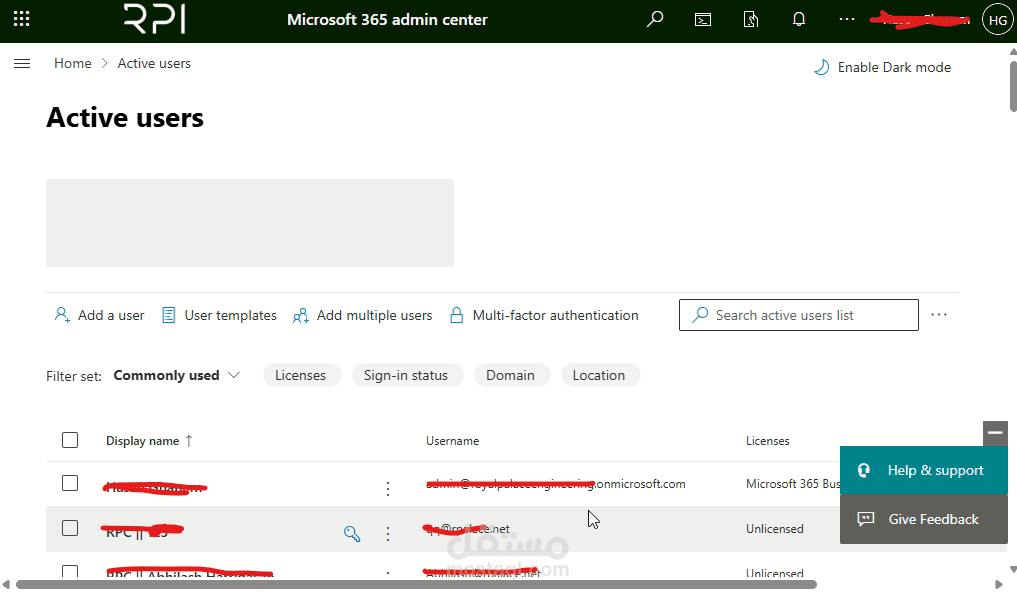Click the Microsoft 365 admin center title

click(387, 20)
